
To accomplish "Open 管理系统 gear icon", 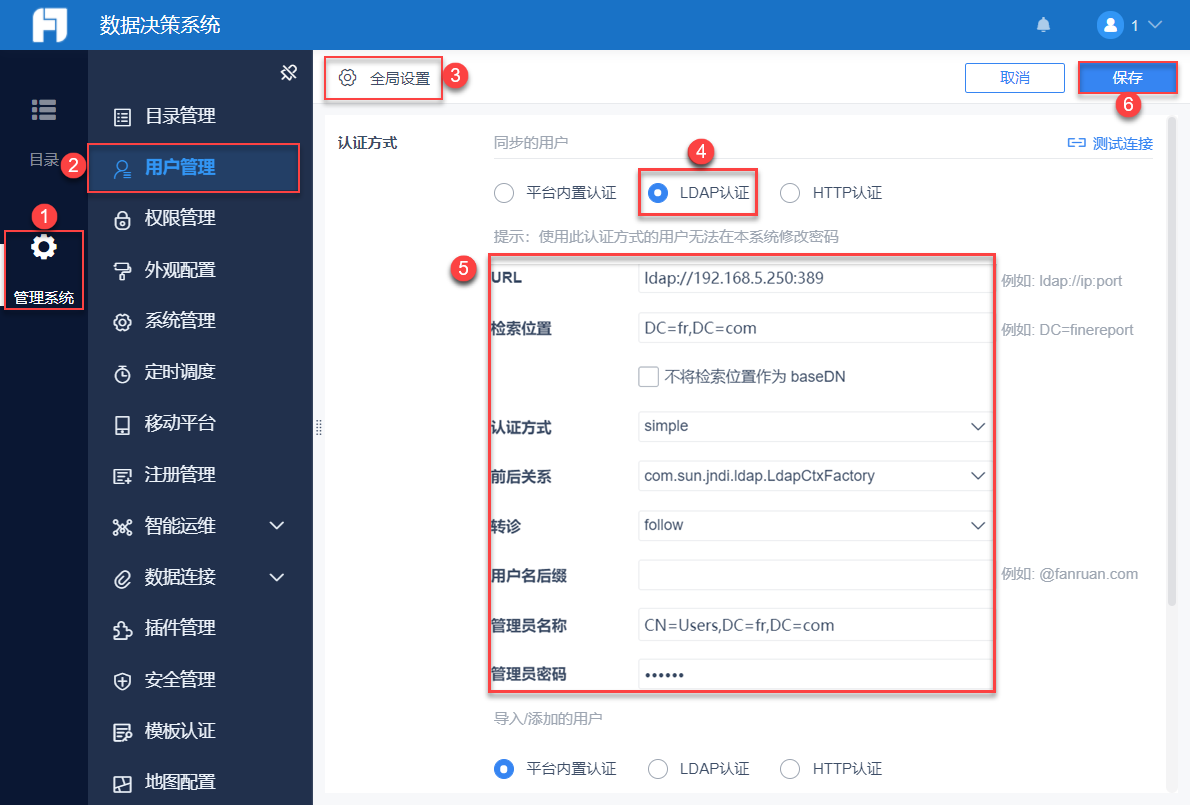I will point(44,247).
